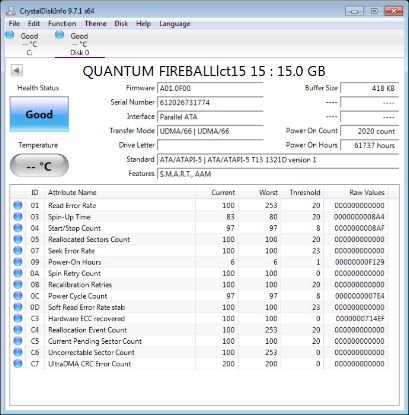Click the Worst column header
This screenshot has height=415, width=409.
coord(260,192)
